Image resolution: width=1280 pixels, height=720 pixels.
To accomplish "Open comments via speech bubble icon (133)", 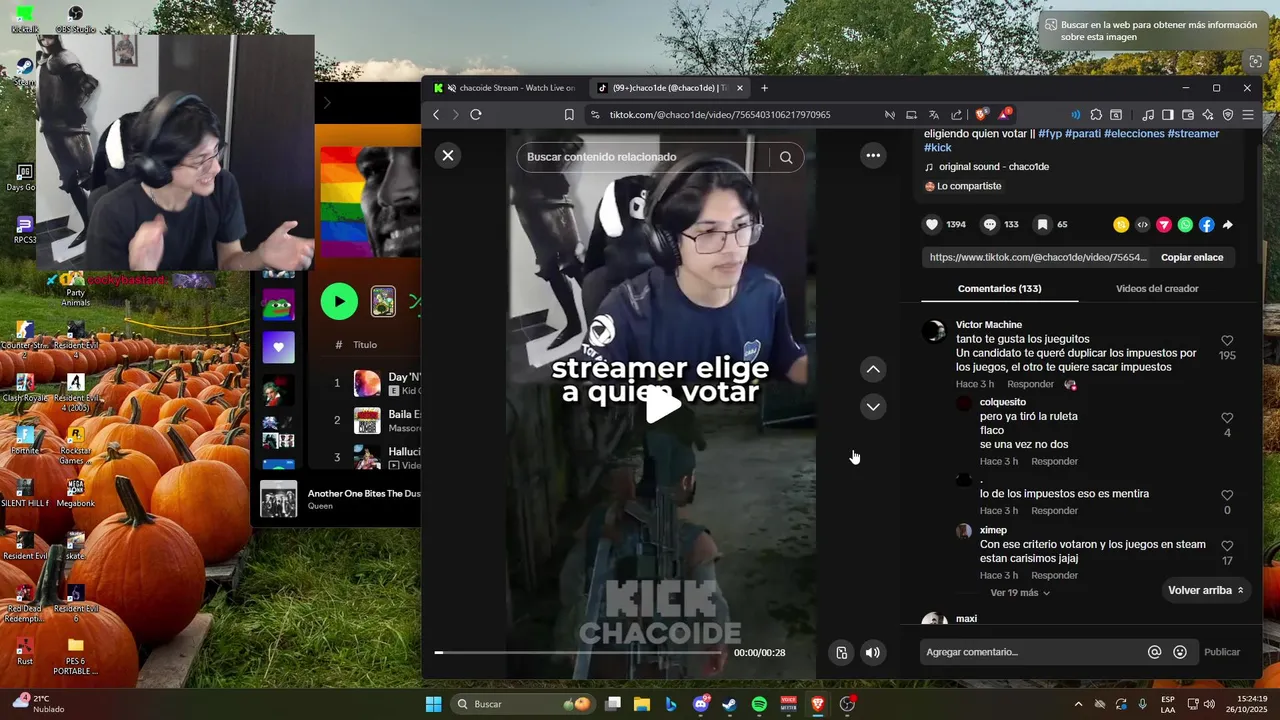I will tap(990, 225).
